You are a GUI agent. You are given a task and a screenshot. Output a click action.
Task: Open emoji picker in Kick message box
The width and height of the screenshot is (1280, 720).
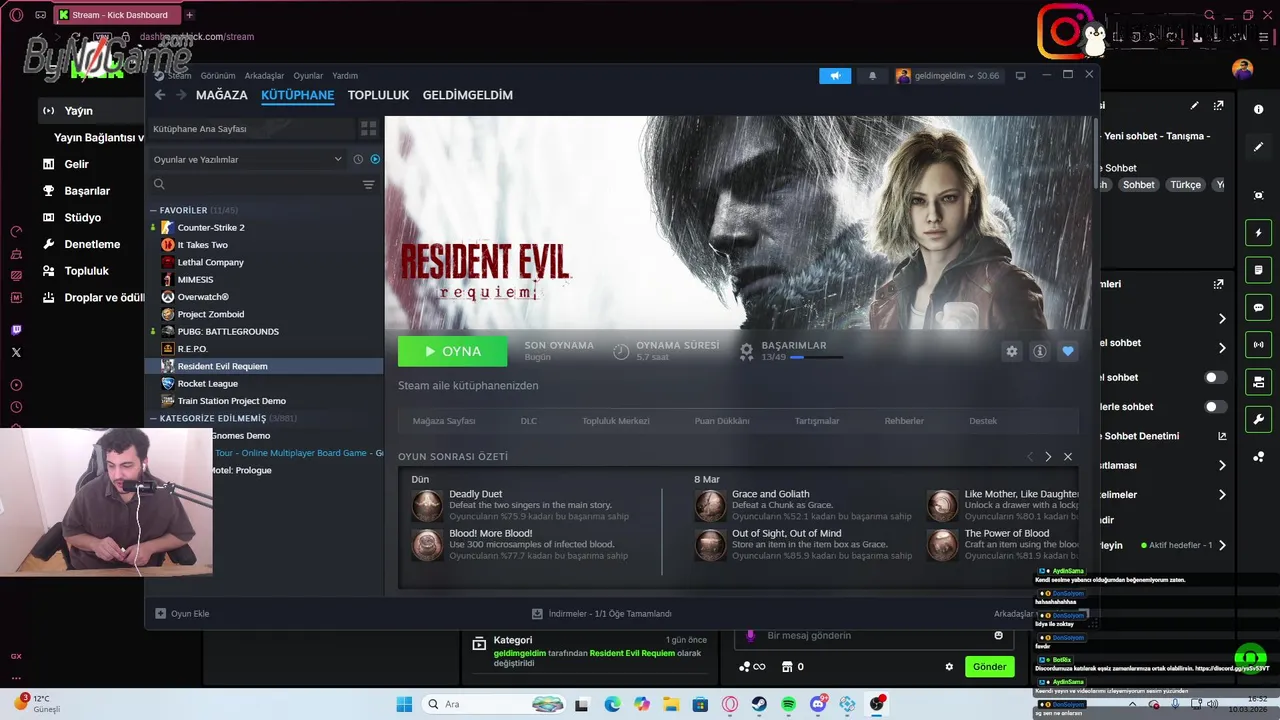(x=998, y=635)
